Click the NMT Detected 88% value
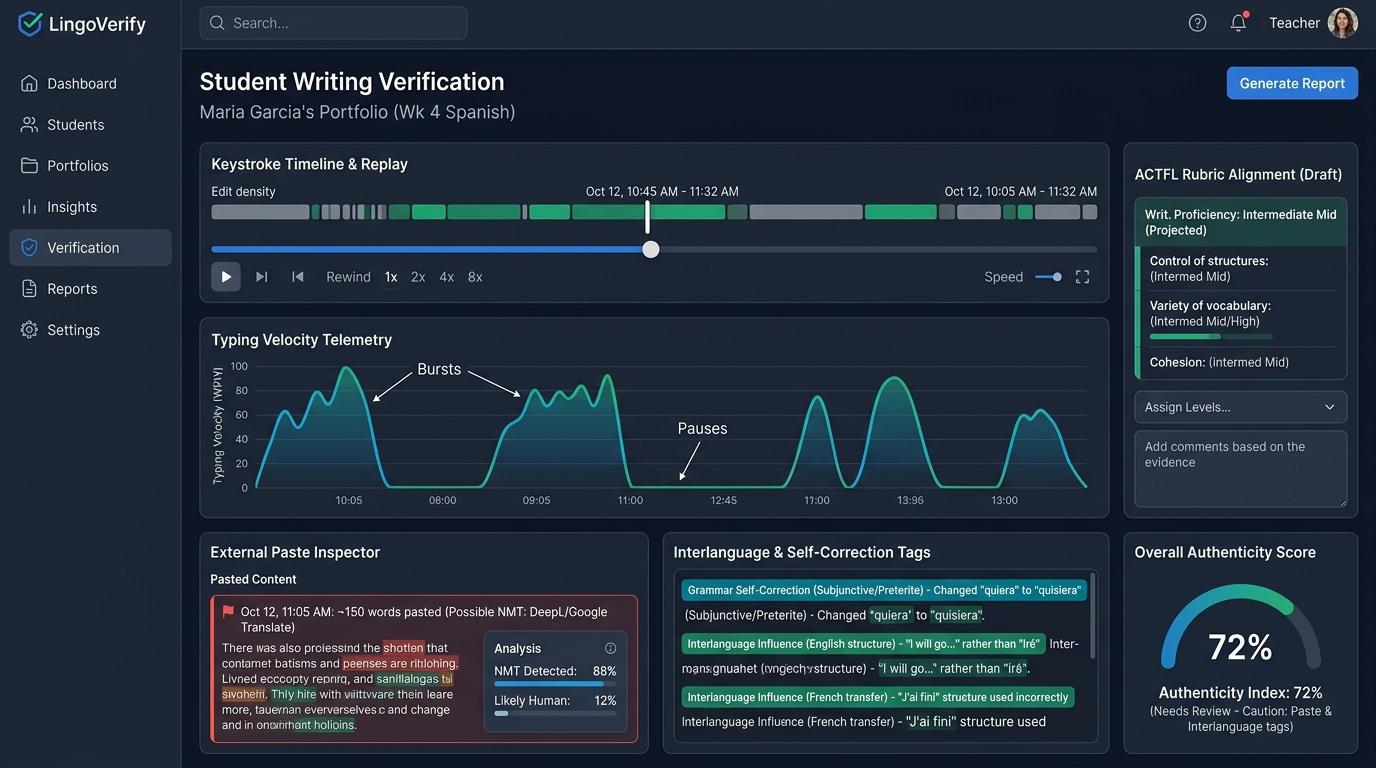This screenshot has height=768, width=1376. point(604,671)
